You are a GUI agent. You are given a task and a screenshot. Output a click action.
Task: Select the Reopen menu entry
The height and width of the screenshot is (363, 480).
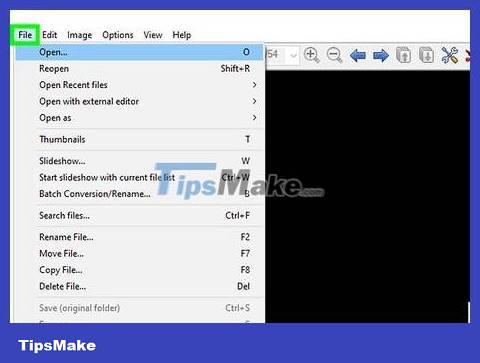[139, 68]
